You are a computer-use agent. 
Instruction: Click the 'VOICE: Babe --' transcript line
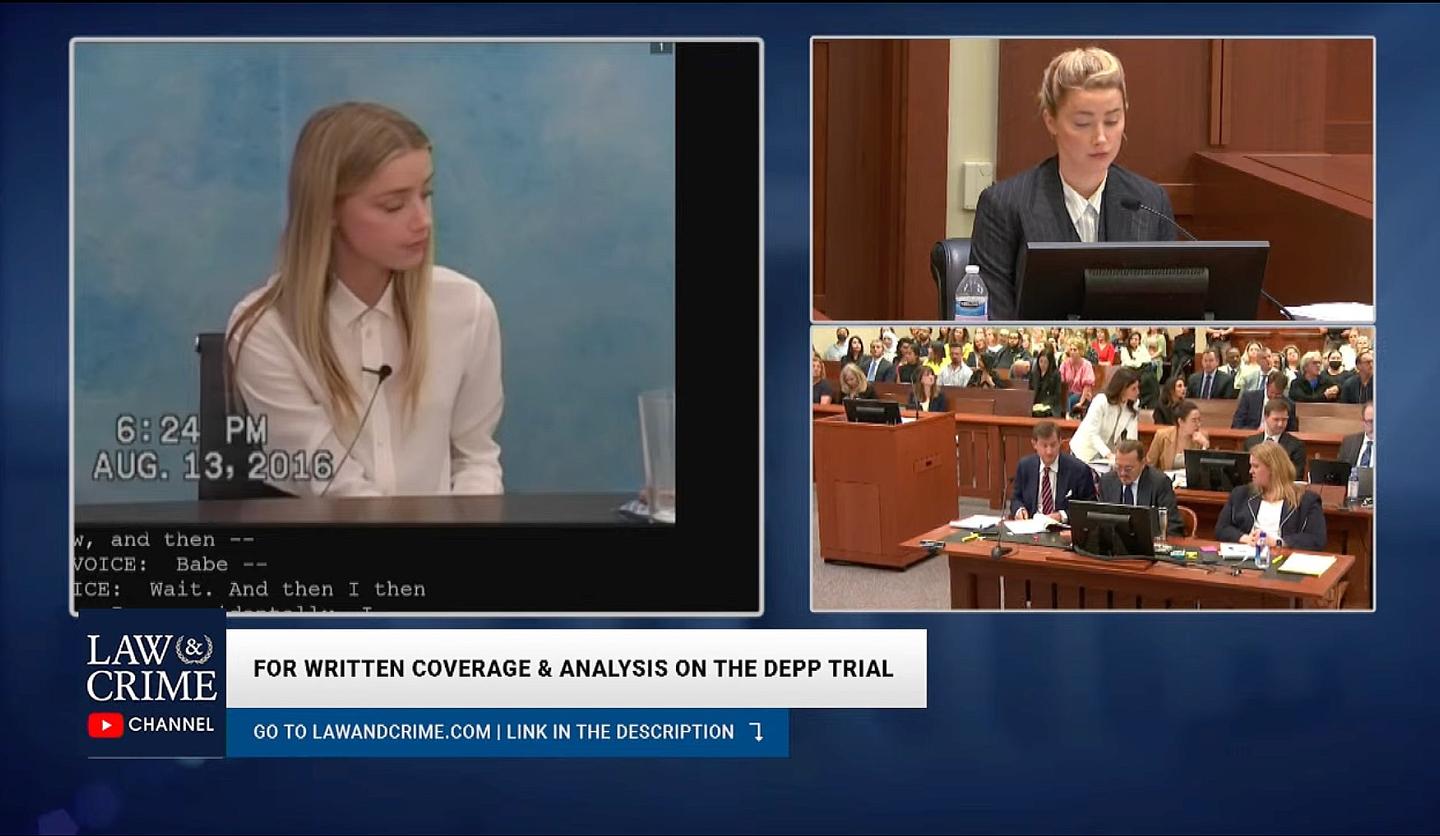click(x=170, y=565)
